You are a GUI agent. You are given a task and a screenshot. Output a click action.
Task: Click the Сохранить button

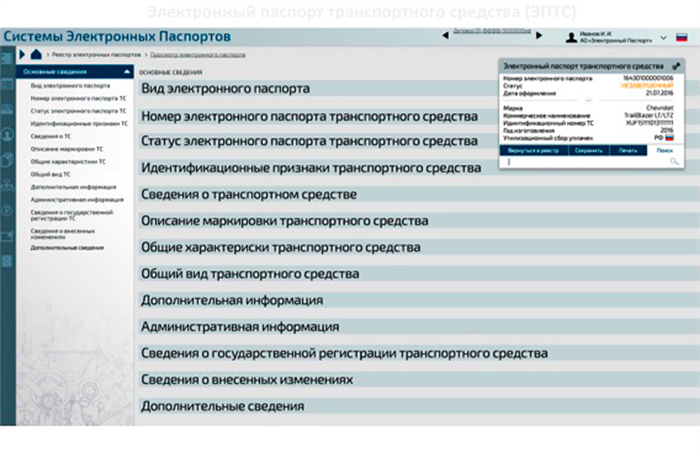(x=588, y=150)
